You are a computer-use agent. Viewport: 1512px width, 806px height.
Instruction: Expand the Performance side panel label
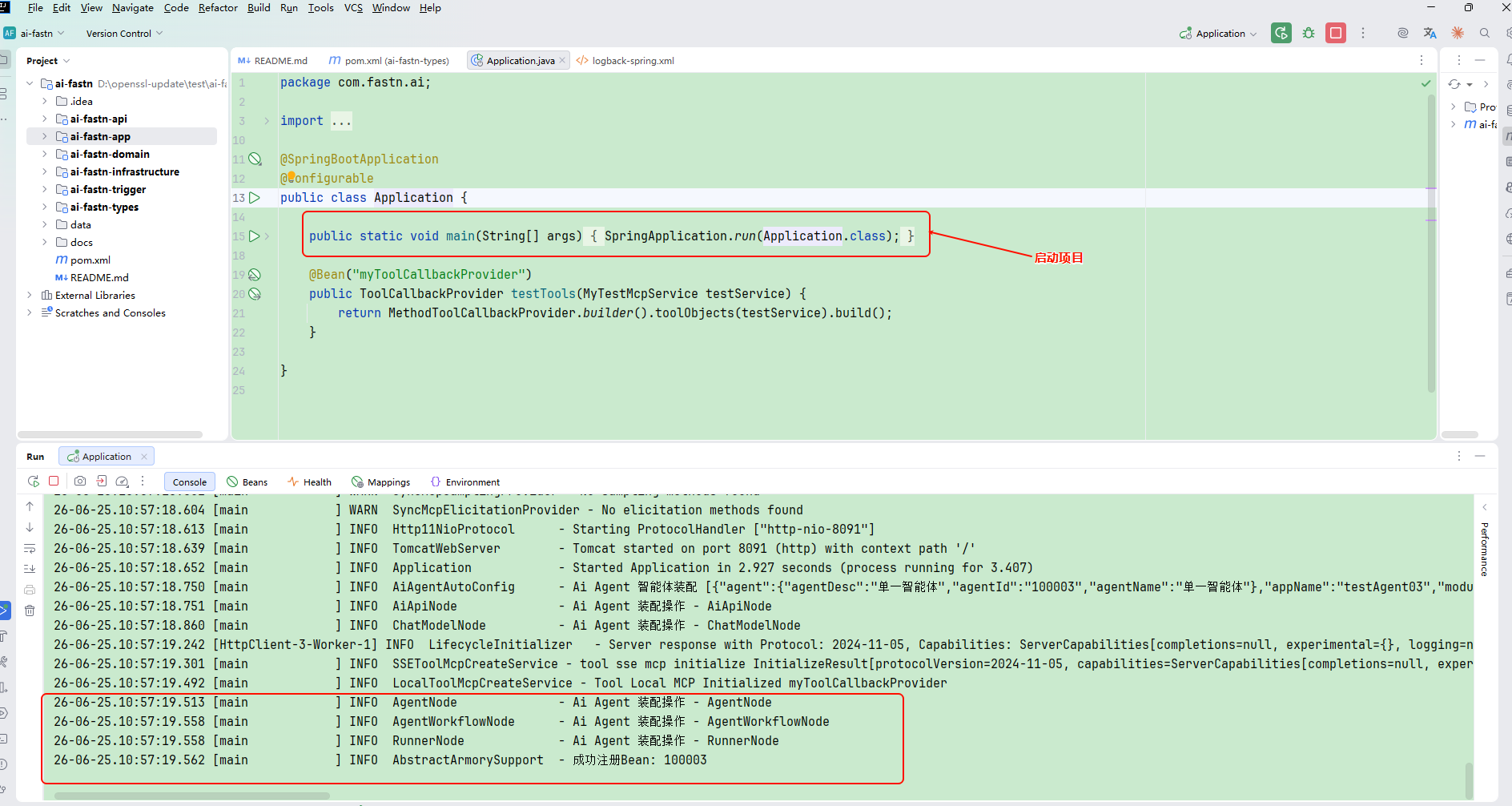click(x=1484, y=549)
